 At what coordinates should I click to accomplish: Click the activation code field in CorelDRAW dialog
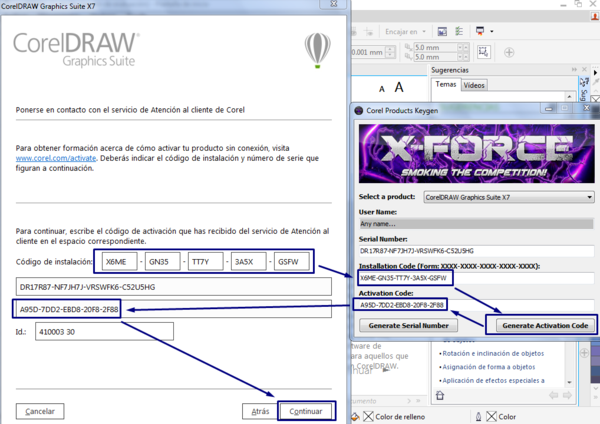[x=174, y=309]
